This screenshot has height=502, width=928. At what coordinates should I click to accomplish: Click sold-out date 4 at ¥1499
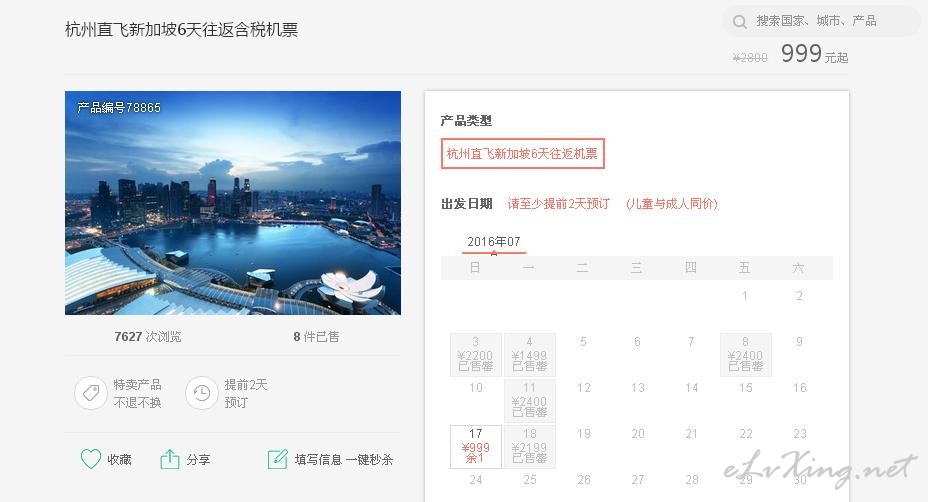coord(530,355)
